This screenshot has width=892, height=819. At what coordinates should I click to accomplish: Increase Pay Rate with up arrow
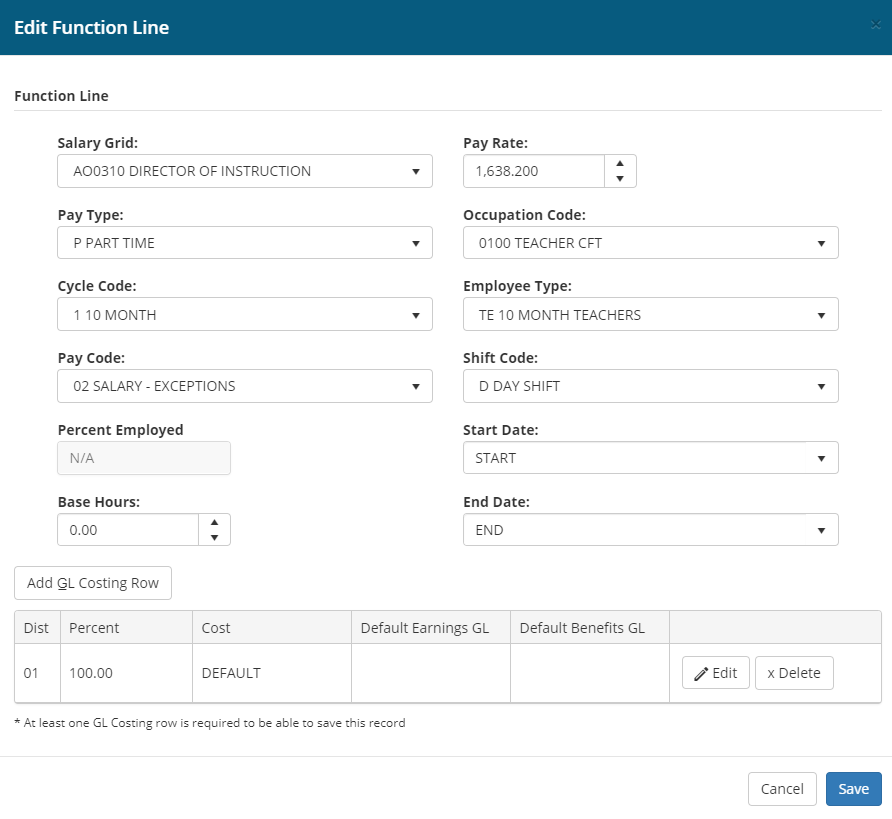[x=620, y=163]
